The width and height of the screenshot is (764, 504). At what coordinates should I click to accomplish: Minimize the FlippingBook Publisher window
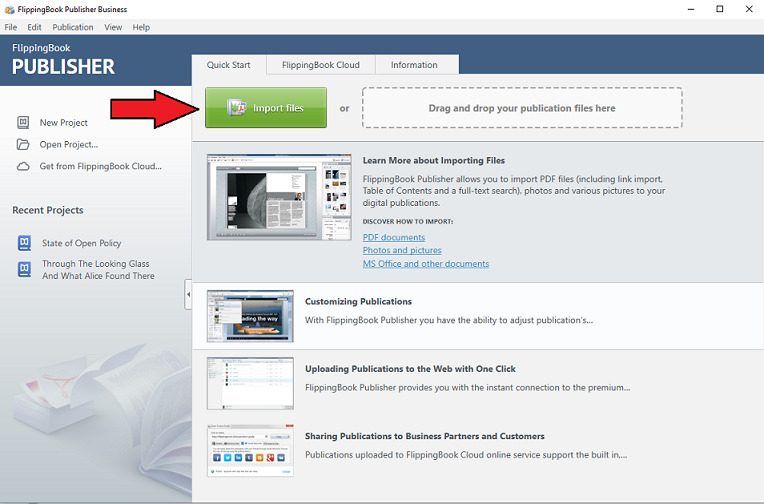690,9
